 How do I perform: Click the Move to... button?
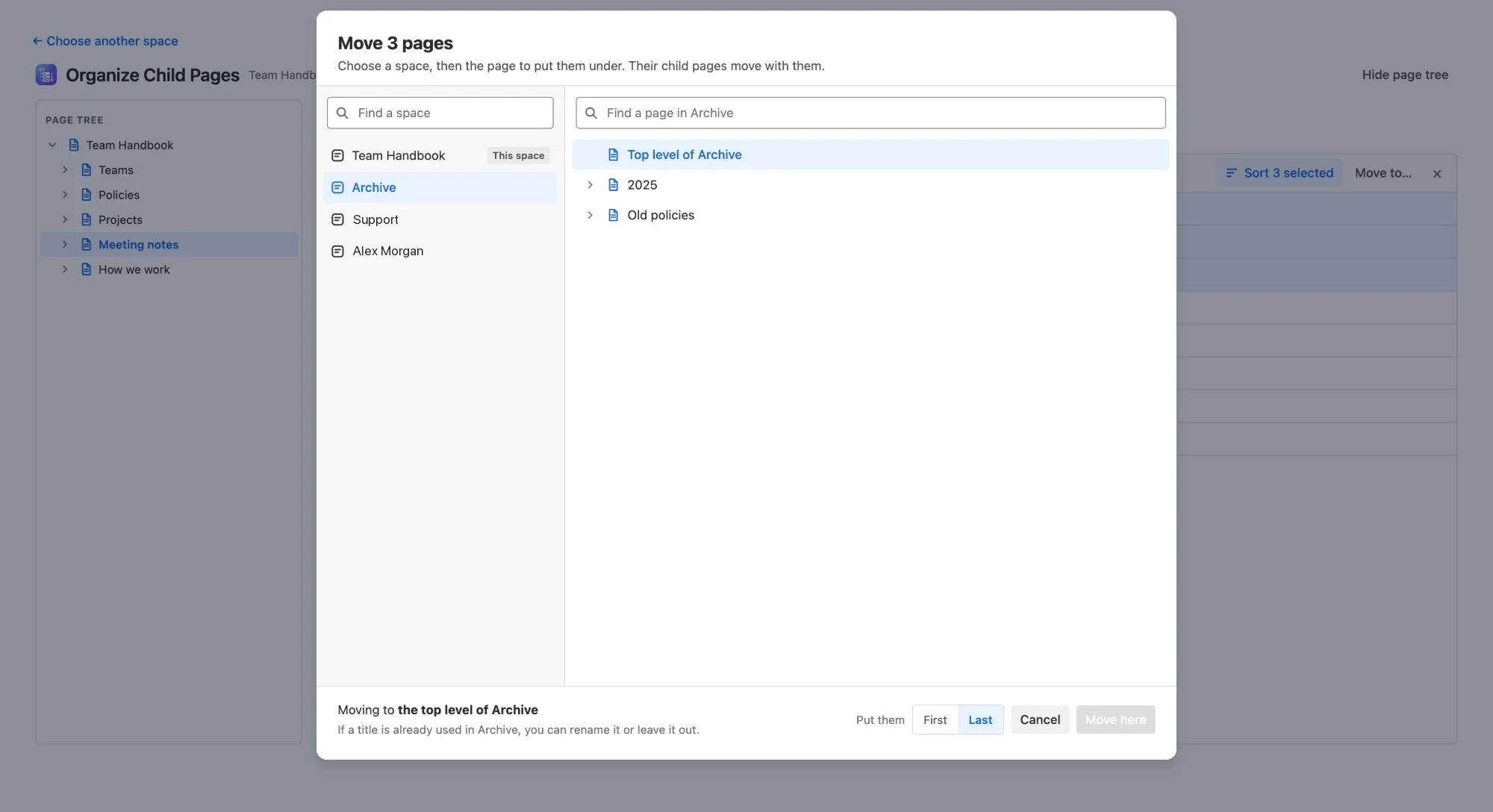1383,173
